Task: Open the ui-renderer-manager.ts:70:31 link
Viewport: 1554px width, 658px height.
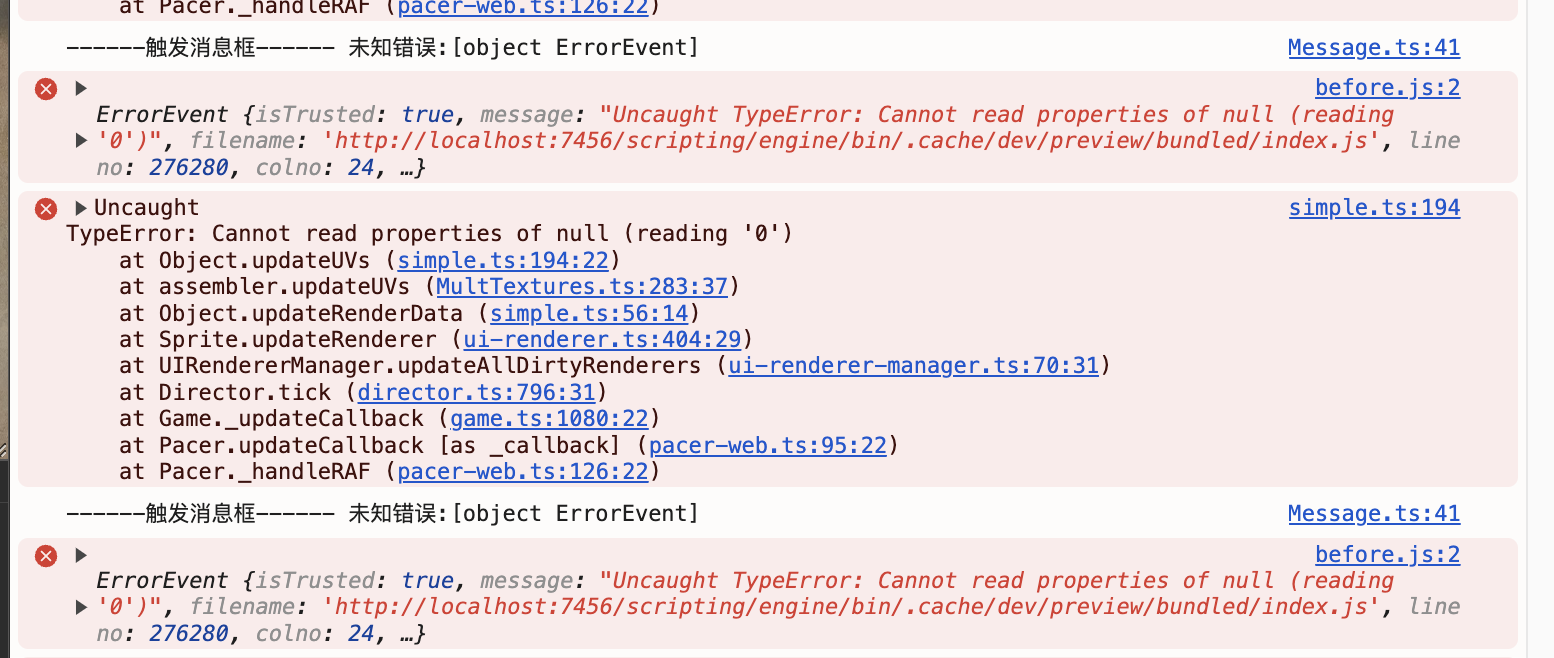Action: click(913, 365)
